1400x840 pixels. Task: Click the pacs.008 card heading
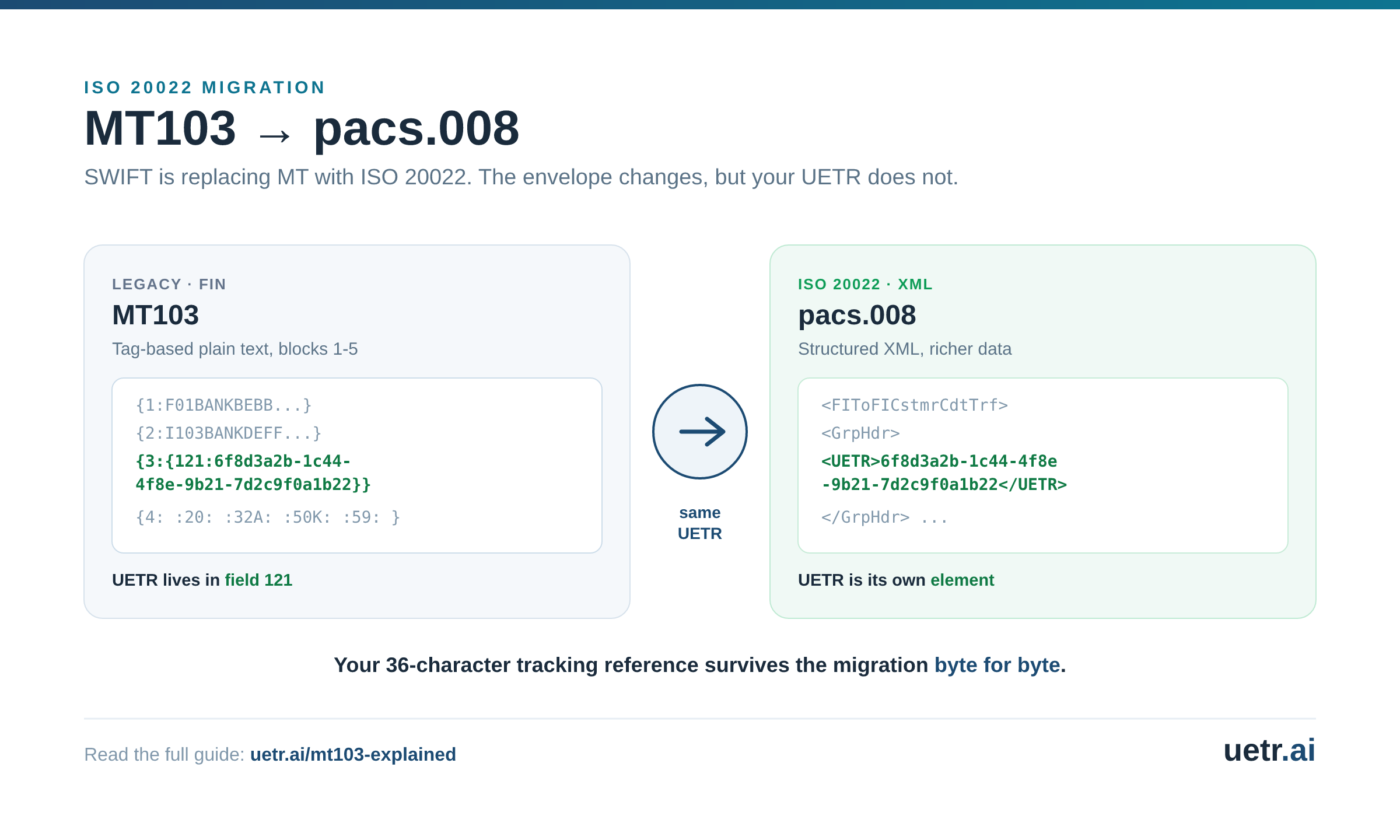[857, 316]
